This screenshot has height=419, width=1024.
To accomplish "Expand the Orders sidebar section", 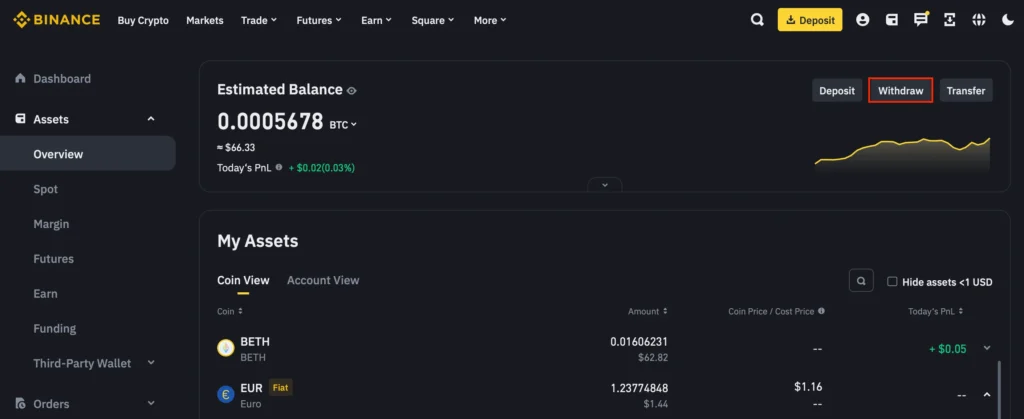I will [151, 403].
